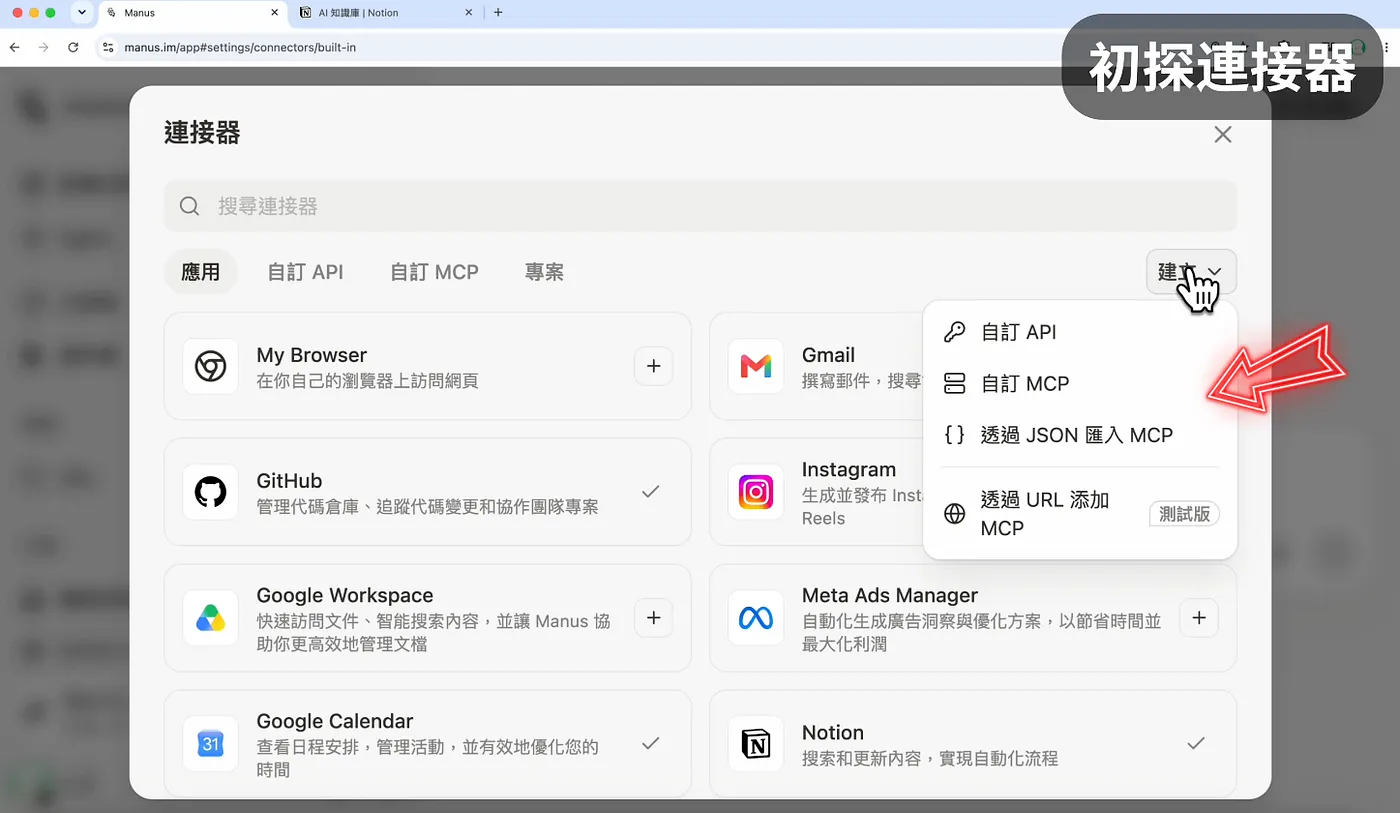The image size is (1400, 813).
Task: Click the My Browser Chrome icon
Action: point(210,366)
